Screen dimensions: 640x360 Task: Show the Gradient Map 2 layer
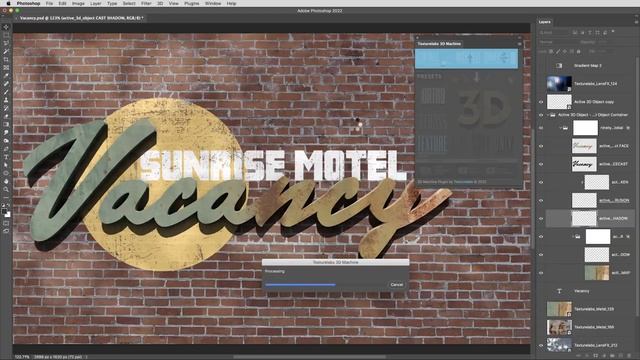pos(541,66)
